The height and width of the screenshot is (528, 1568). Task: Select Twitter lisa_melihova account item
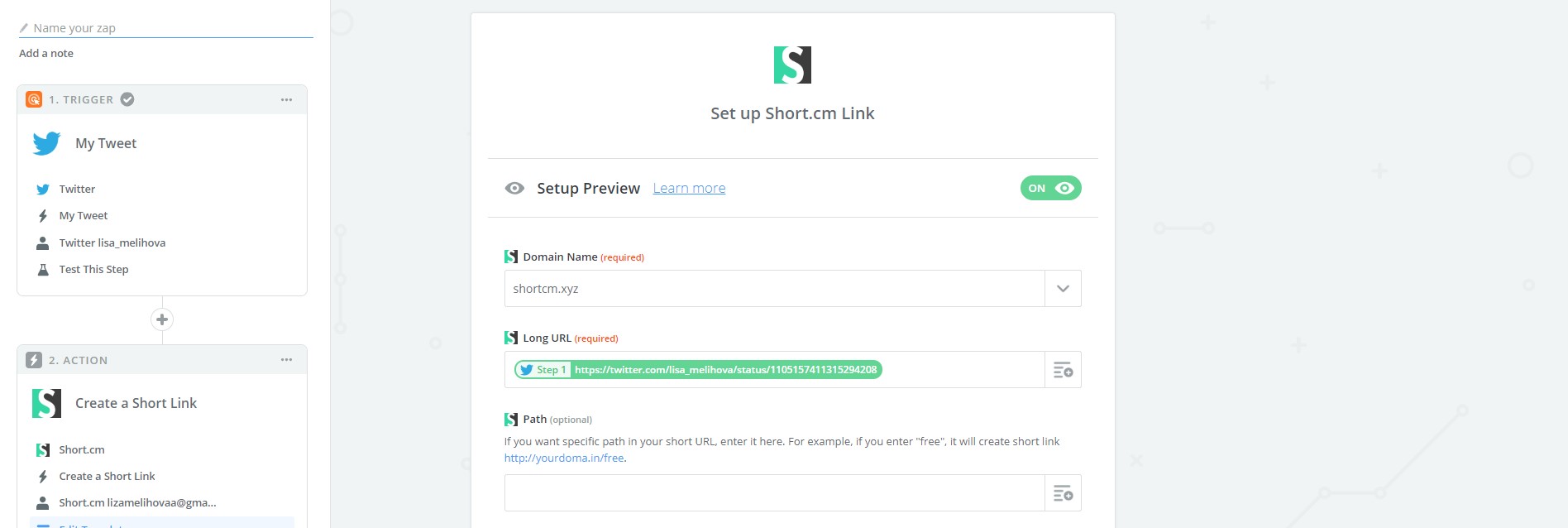coord(112,242)
